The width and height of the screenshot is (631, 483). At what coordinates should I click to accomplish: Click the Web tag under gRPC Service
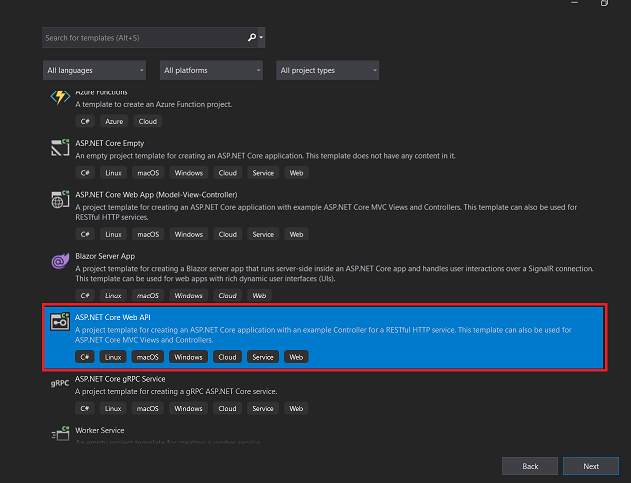point(296,409)
